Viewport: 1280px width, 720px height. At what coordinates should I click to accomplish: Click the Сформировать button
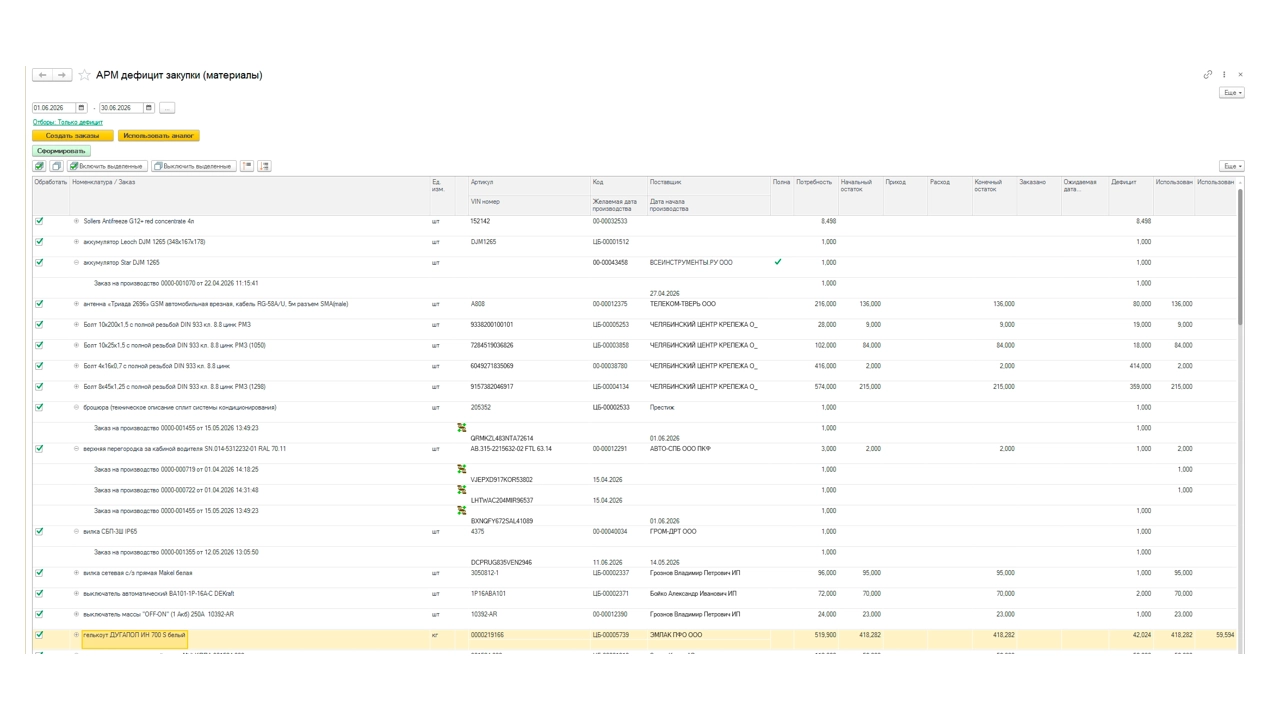tap(61, 151)
